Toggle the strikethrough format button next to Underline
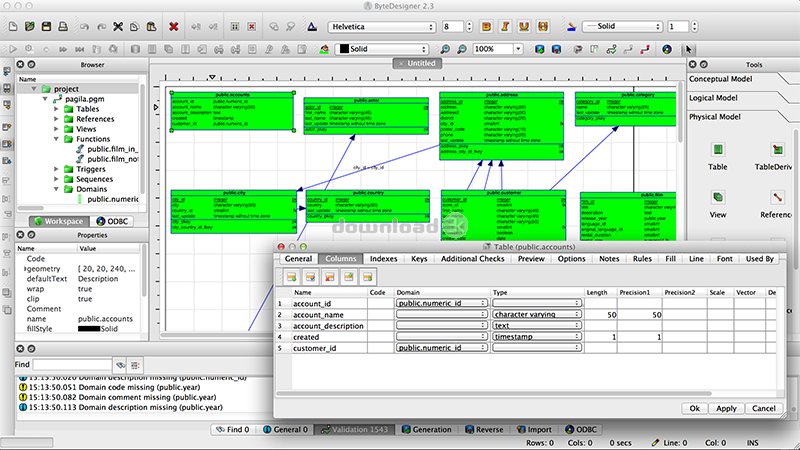 (543, 27)
